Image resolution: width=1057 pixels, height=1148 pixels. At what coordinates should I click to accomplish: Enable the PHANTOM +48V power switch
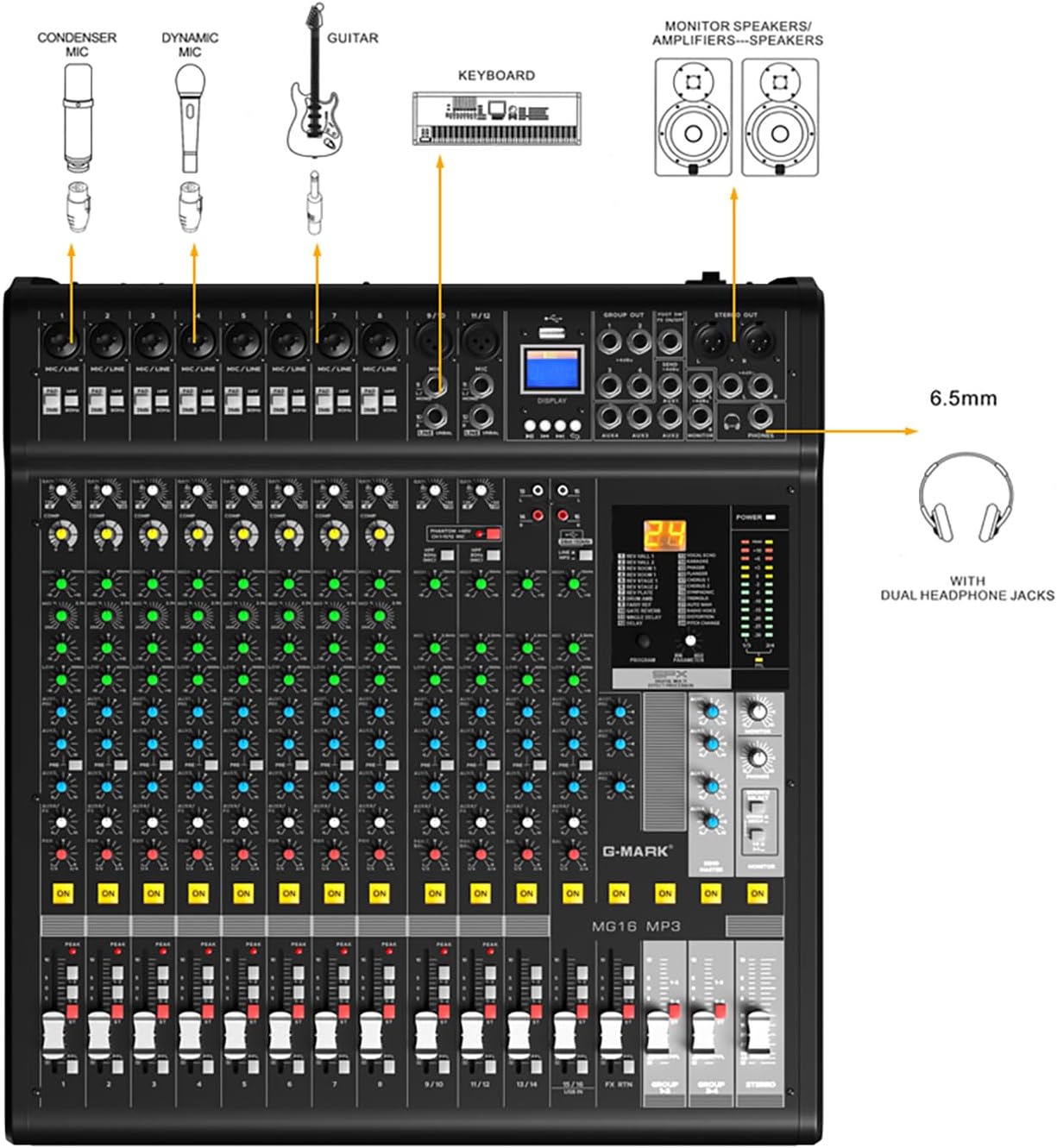493,534
